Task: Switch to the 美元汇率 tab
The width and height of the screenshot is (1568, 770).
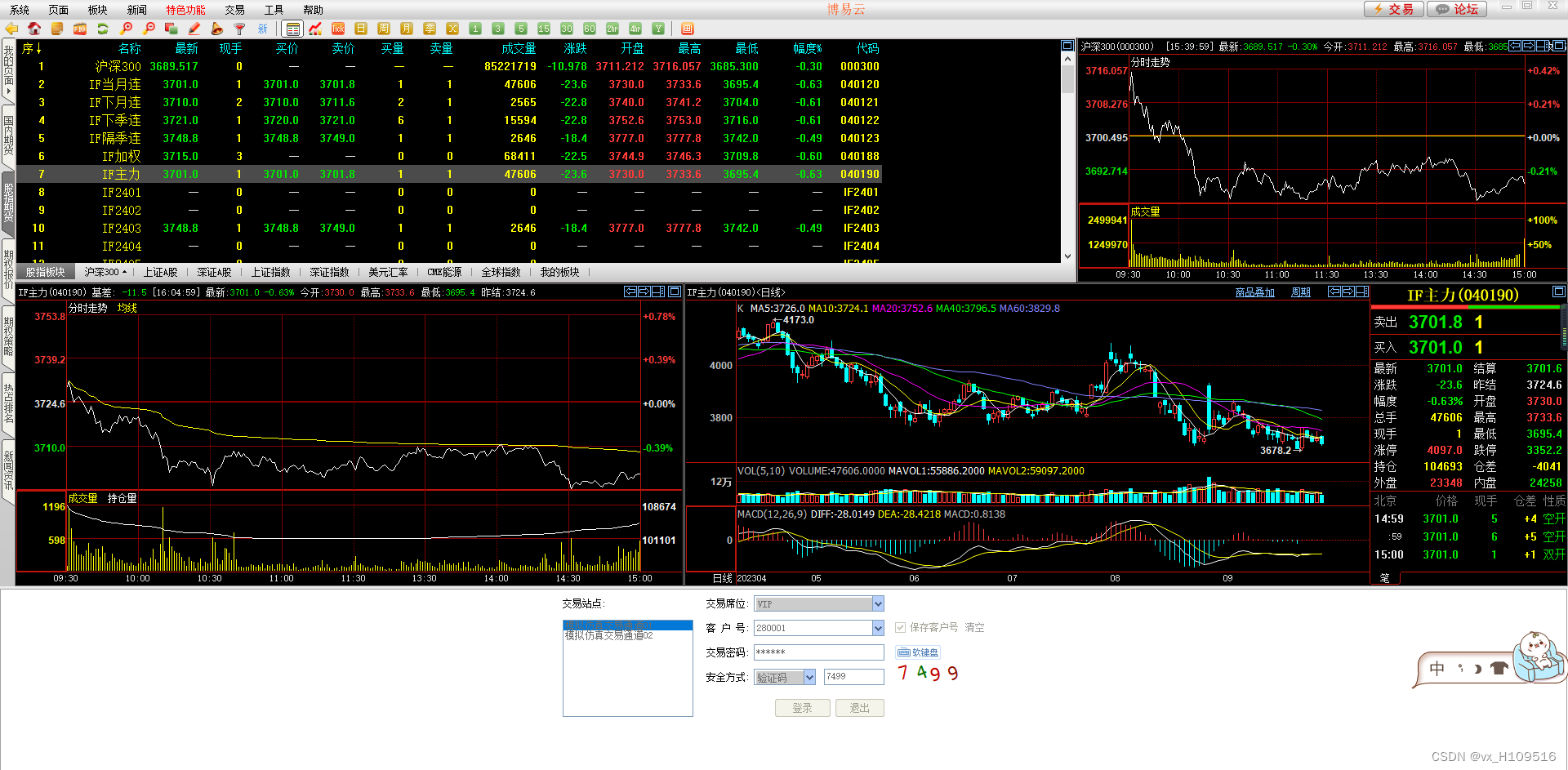Action: pos(388,272)
